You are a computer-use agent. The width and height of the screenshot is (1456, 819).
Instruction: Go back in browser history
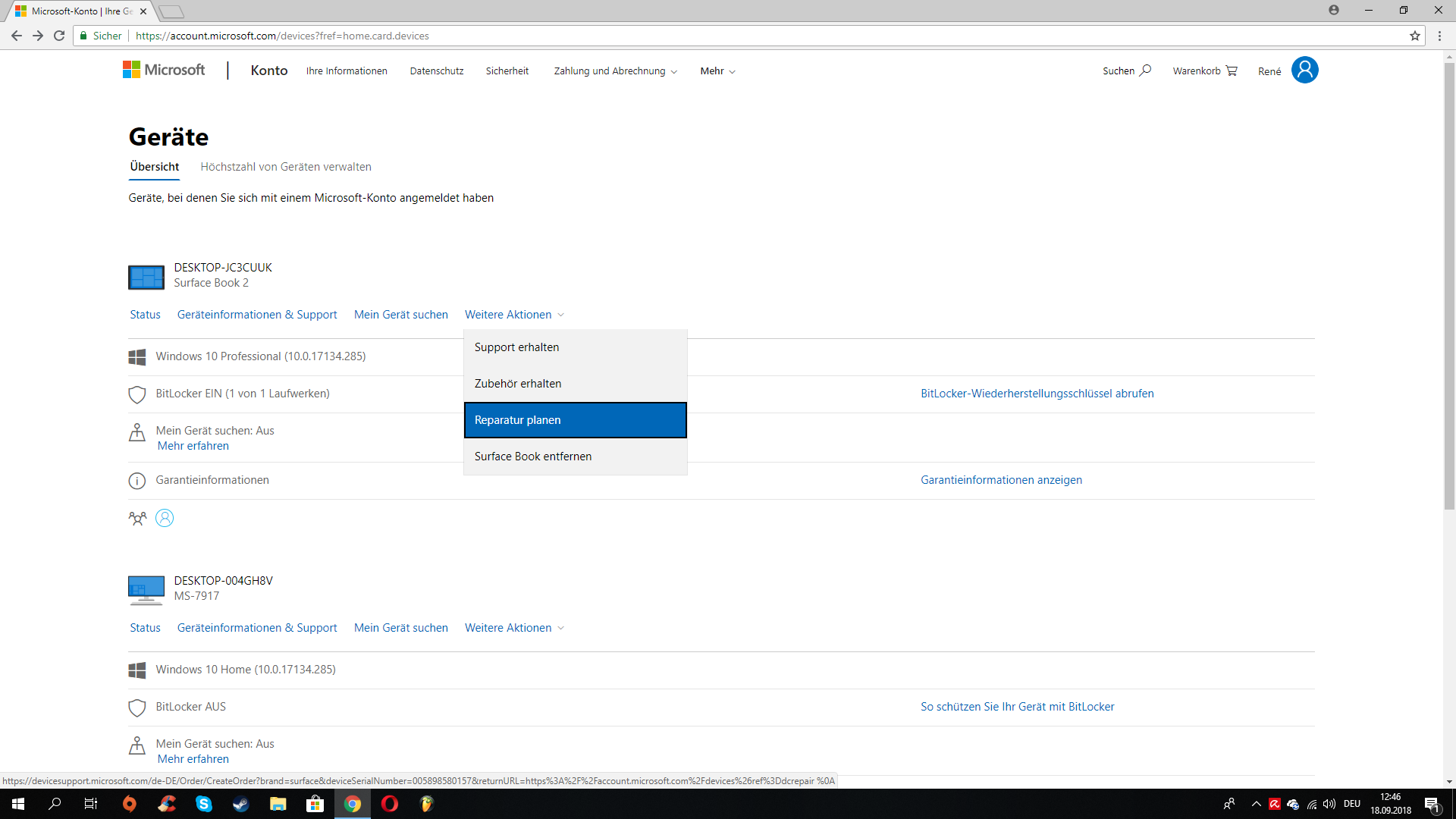pyautogui.click(x=17, y=36)
